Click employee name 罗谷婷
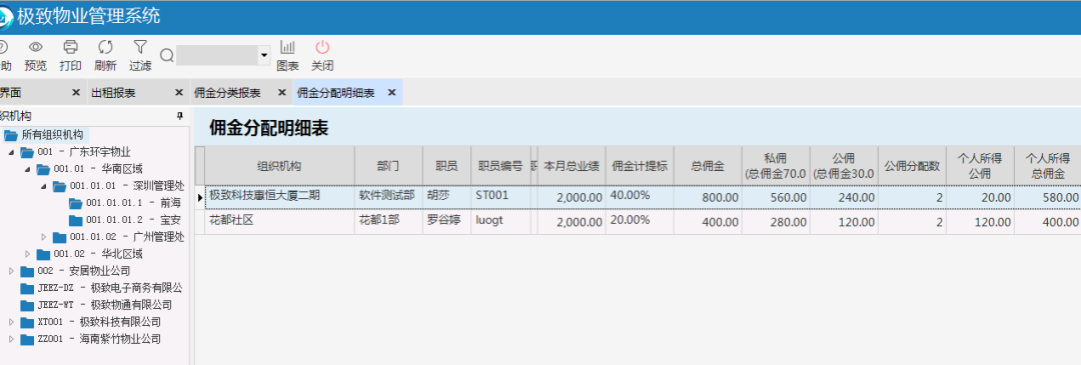 pos(446,221)
